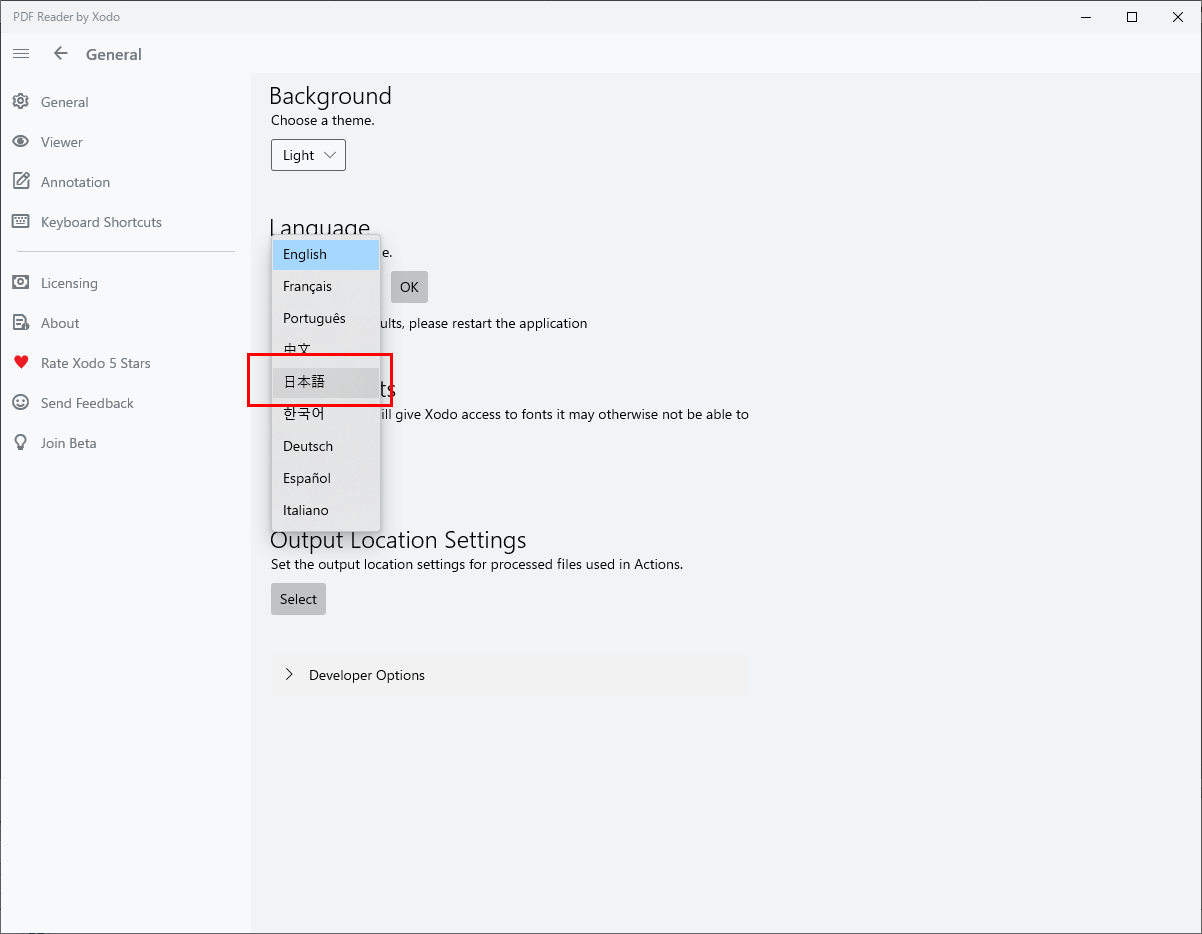Go to the About page

tap(60, 323)
